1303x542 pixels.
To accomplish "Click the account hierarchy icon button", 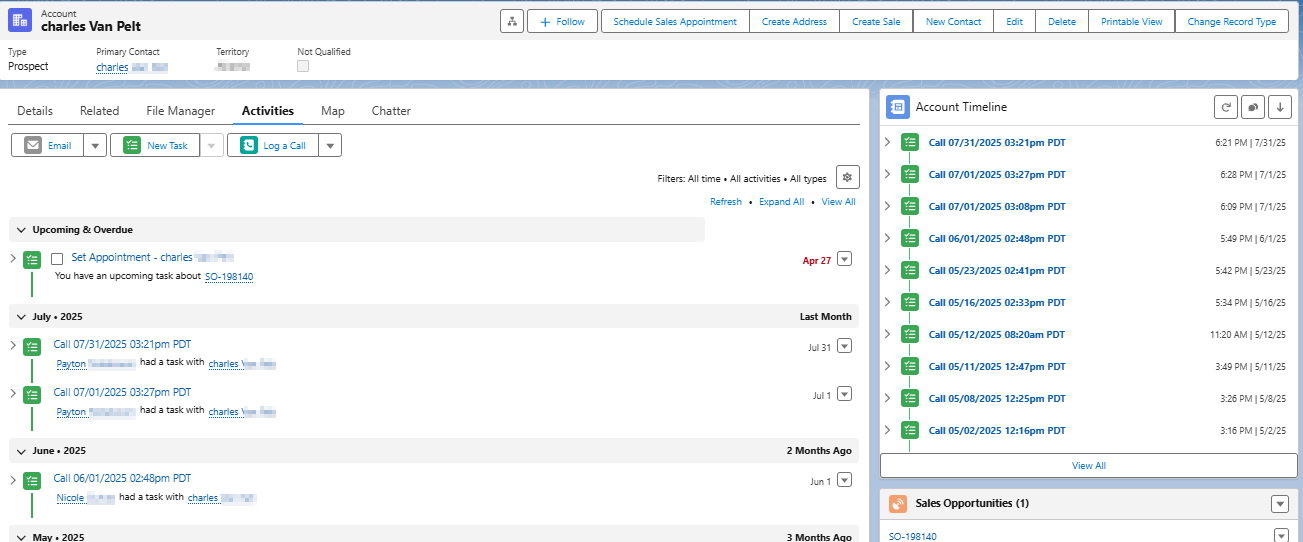I will click(511, 21).
